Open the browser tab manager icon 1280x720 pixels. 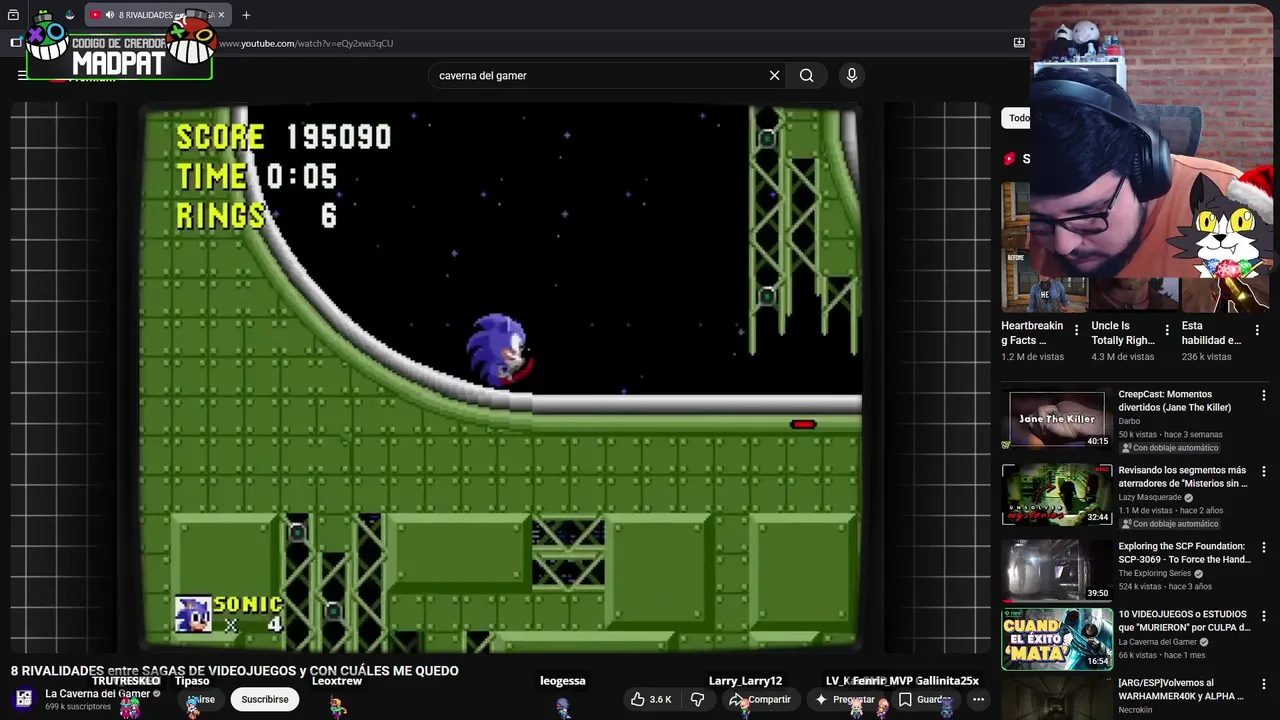(13, 15)
